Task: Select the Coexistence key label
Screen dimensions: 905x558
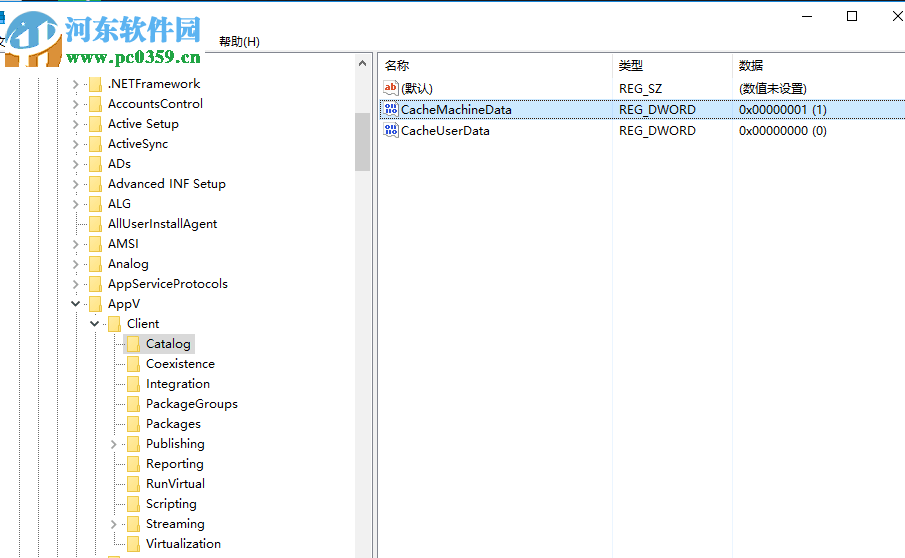Action: 180,364
